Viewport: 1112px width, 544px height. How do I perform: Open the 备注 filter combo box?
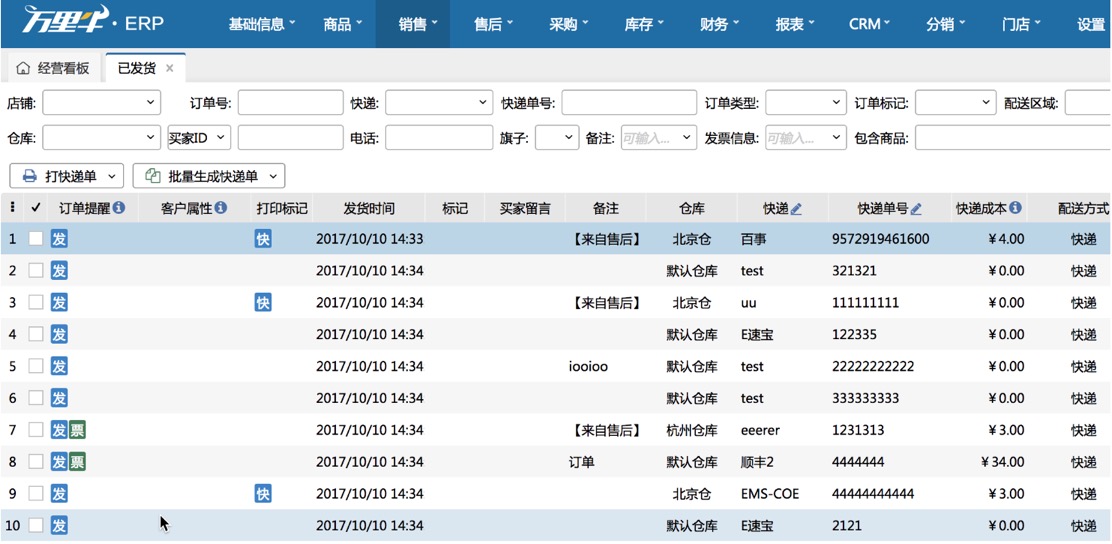660,138
